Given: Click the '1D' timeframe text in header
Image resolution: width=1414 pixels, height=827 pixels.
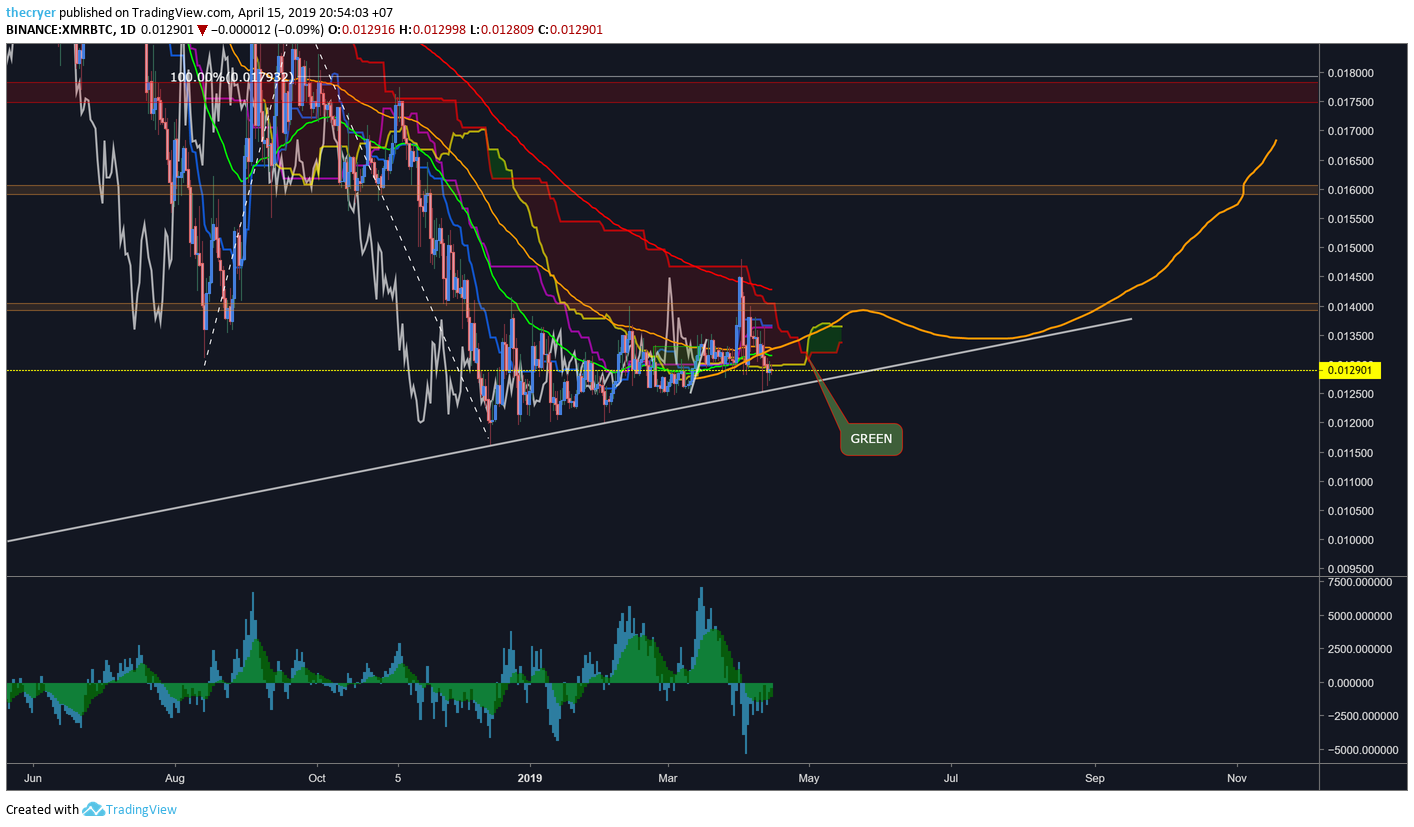Looking at the screenshot, I should (x=126, y=30).
